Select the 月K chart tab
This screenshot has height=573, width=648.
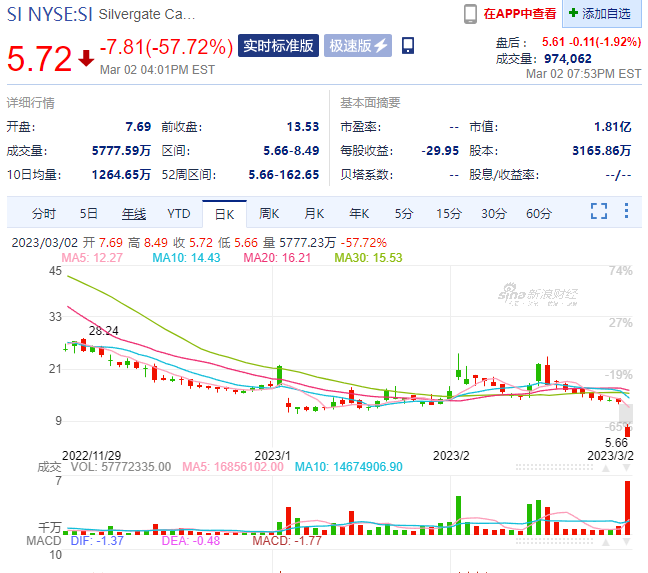click(x=314, y=214)
